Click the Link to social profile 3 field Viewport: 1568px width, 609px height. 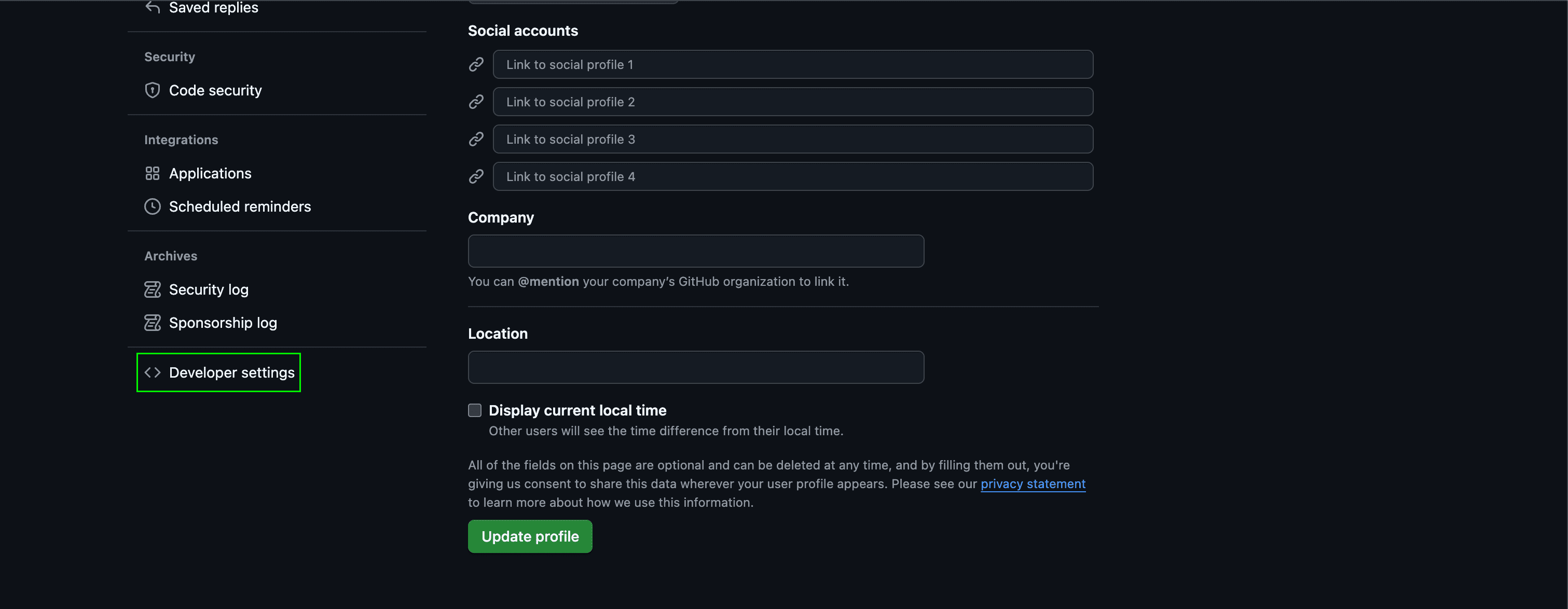[x=792, y=140]
